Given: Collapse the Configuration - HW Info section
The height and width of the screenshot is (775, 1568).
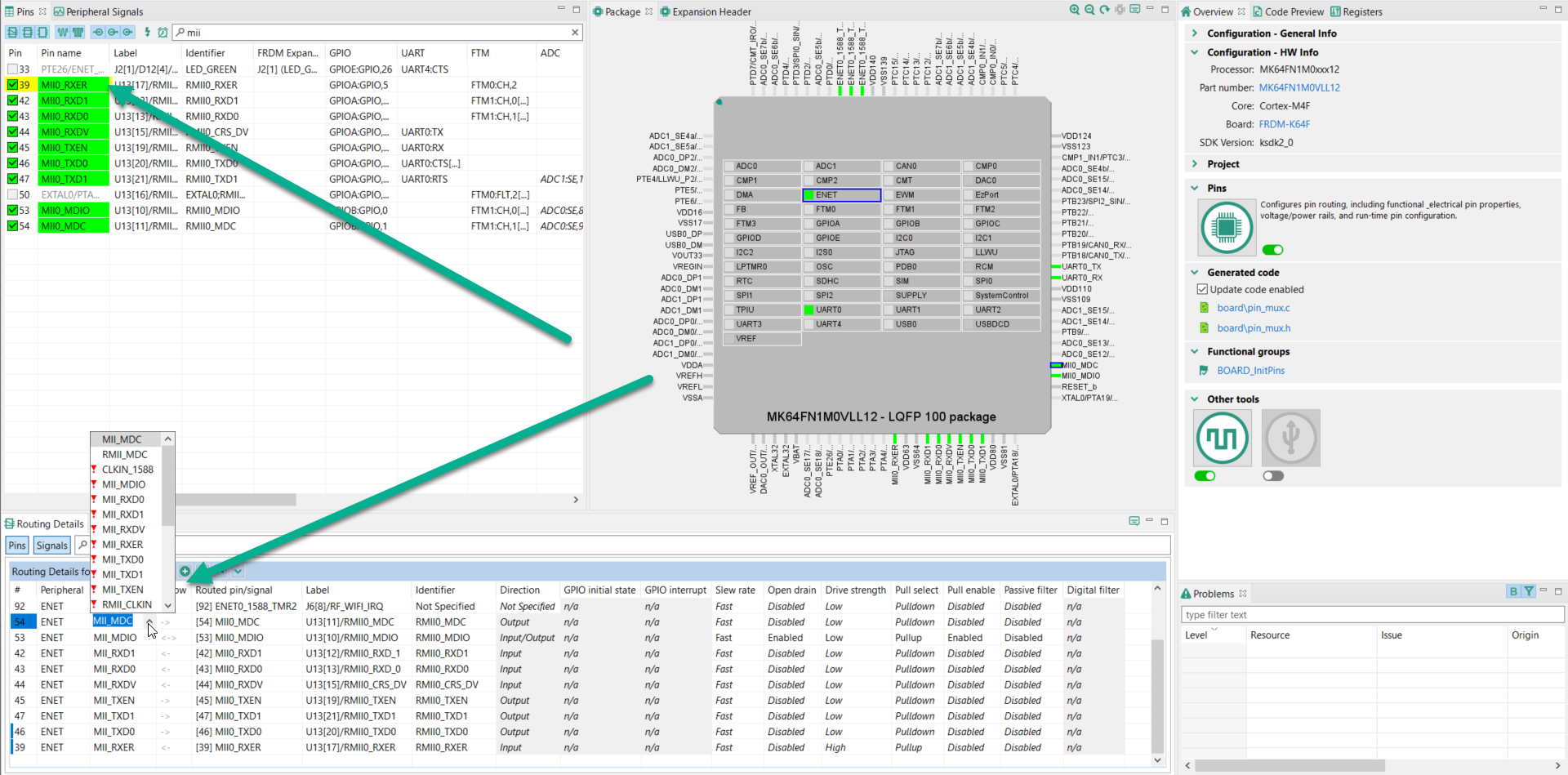Looking at the screenshot, I should pos(1194,51).
